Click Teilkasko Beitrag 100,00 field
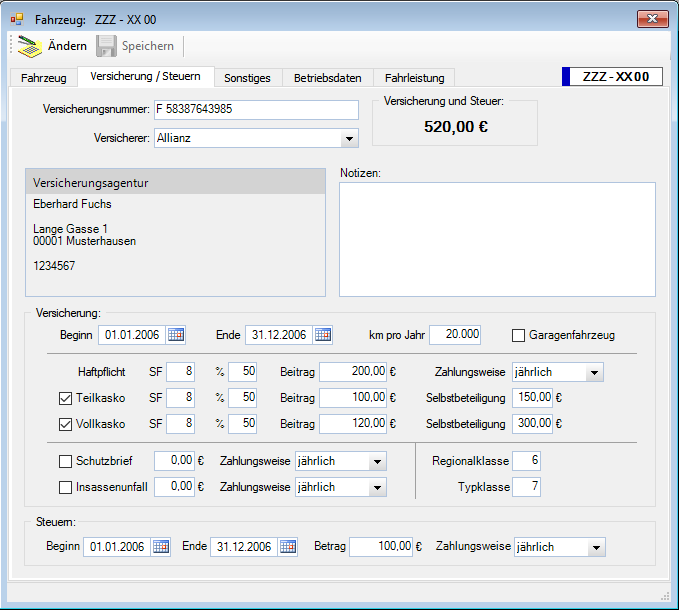The image size is (679, 610). [x=353, y=398]
